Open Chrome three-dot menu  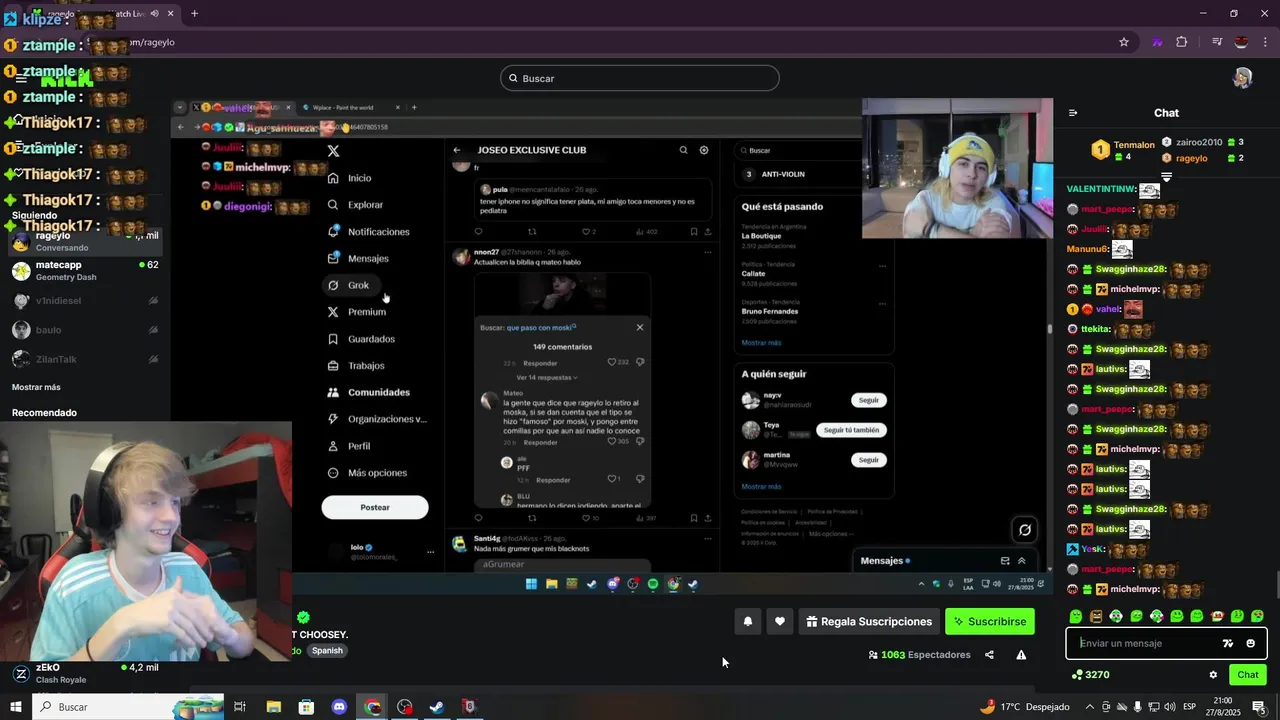1266,42
